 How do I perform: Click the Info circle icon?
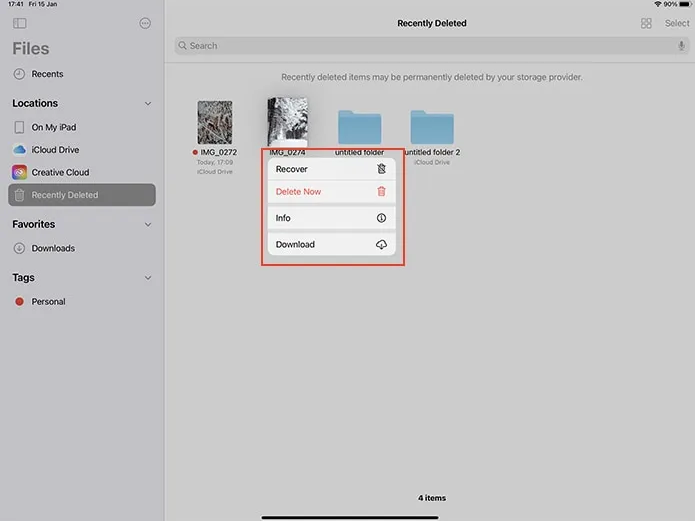click(x=381, y=218)
